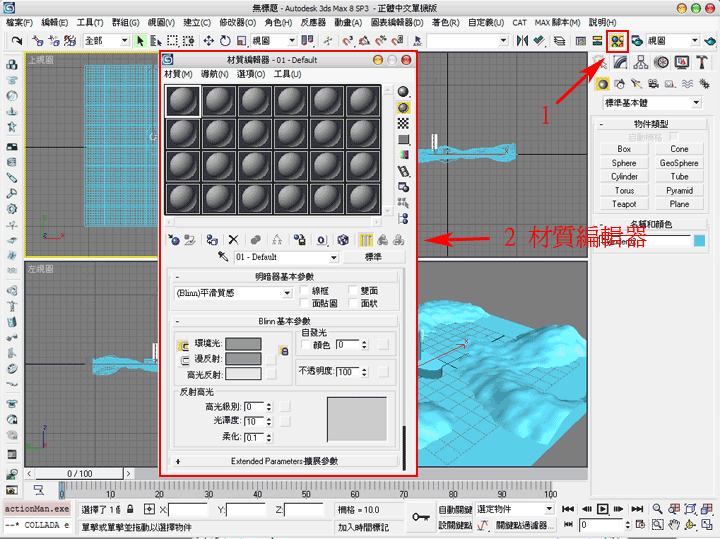Click the 環境光 ambient color swatch
Screen dimensions: 720x539
(x=243, y=343)
